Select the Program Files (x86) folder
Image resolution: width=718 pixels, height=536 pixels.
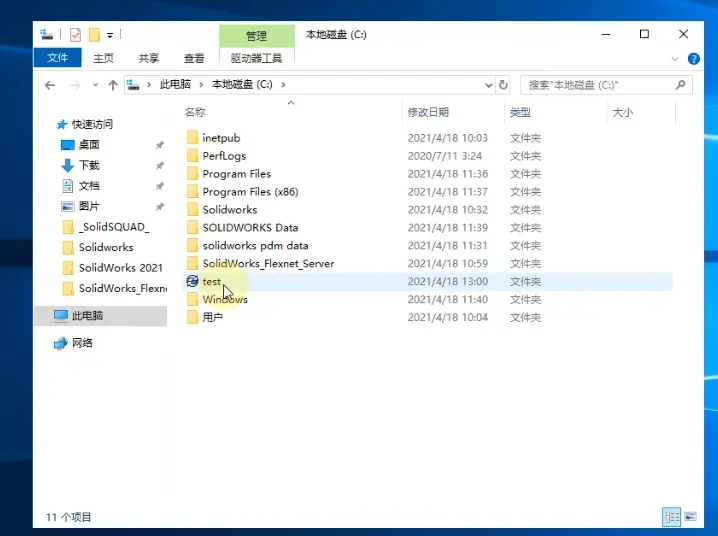[250, 192]
